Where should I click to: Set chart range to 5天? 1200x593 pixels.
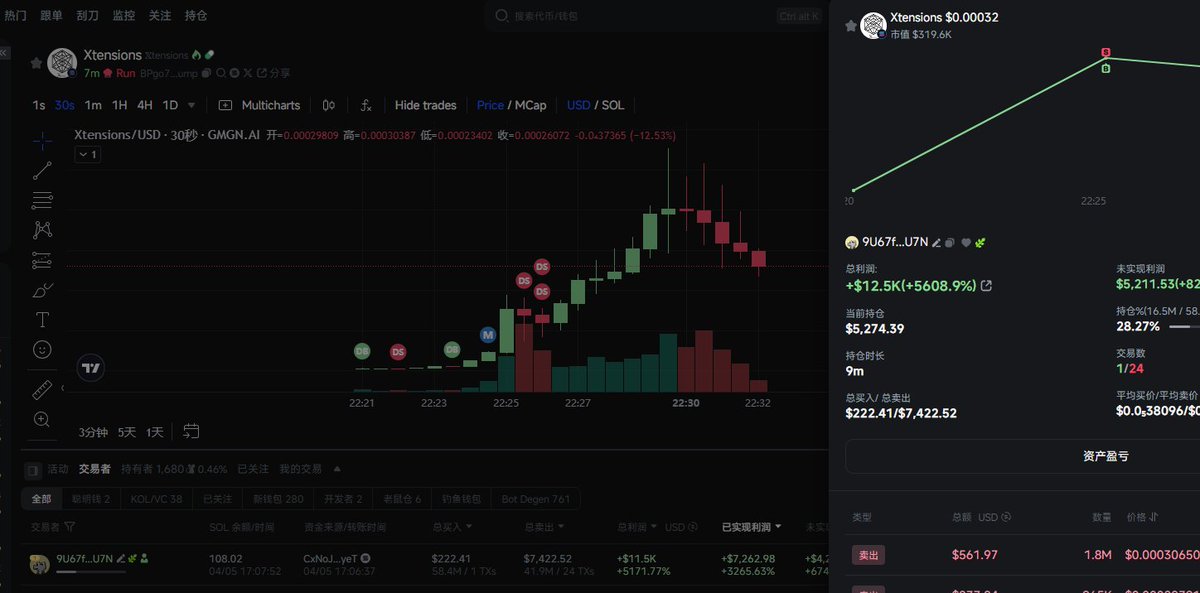point(126,432)
